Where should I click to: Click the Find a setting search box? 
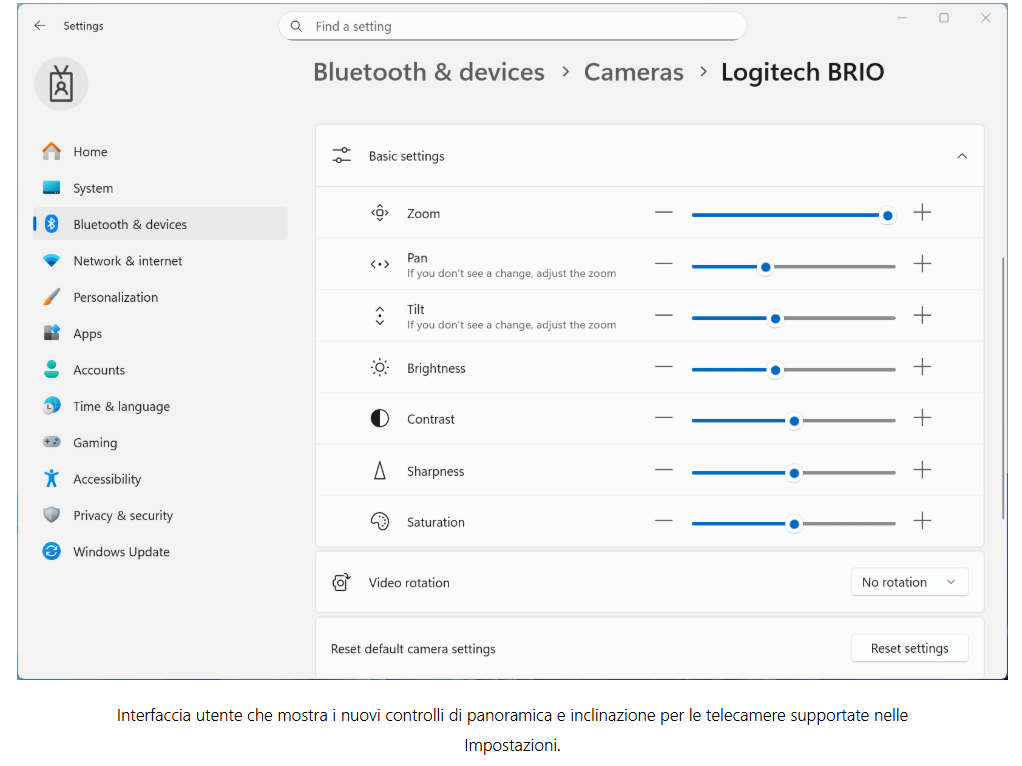click(512, 27)
